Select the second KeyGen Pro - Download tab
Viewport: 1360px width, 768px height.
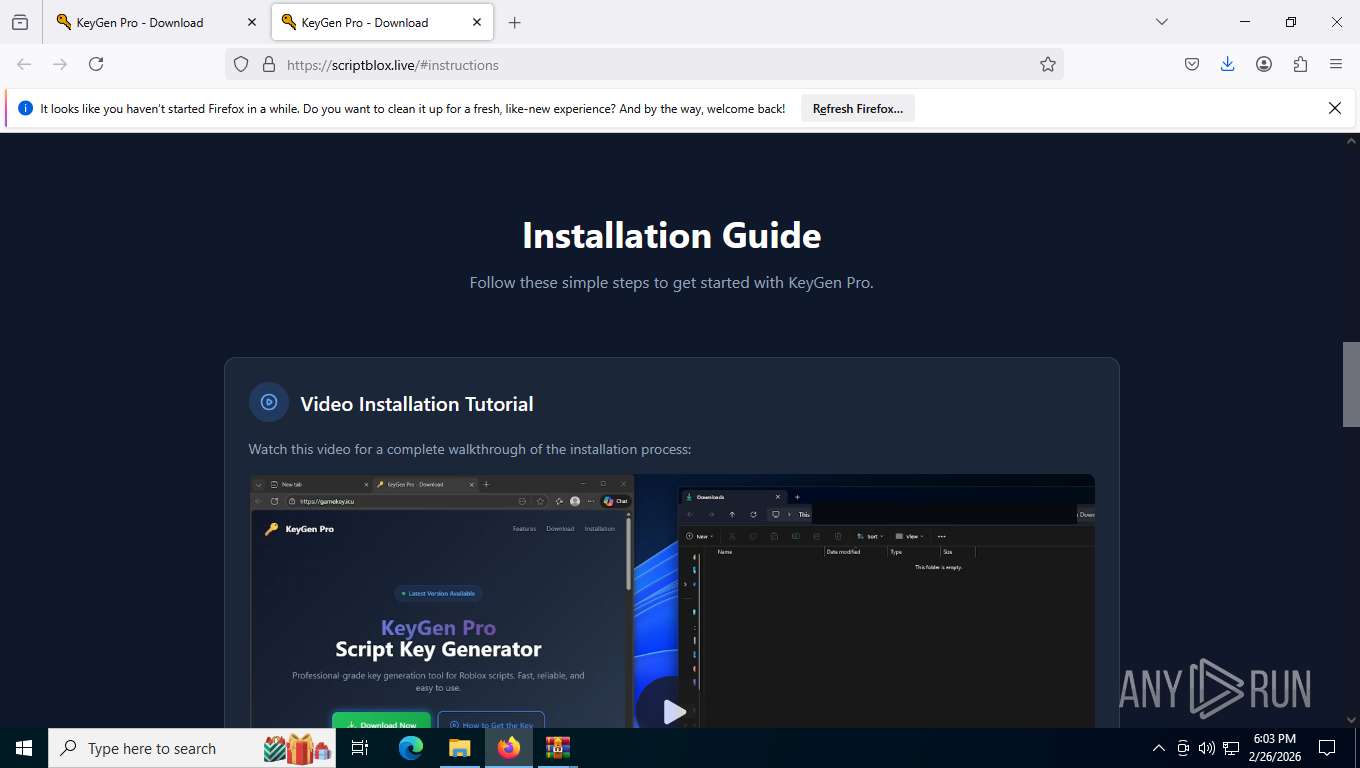(x=381, y=22)
